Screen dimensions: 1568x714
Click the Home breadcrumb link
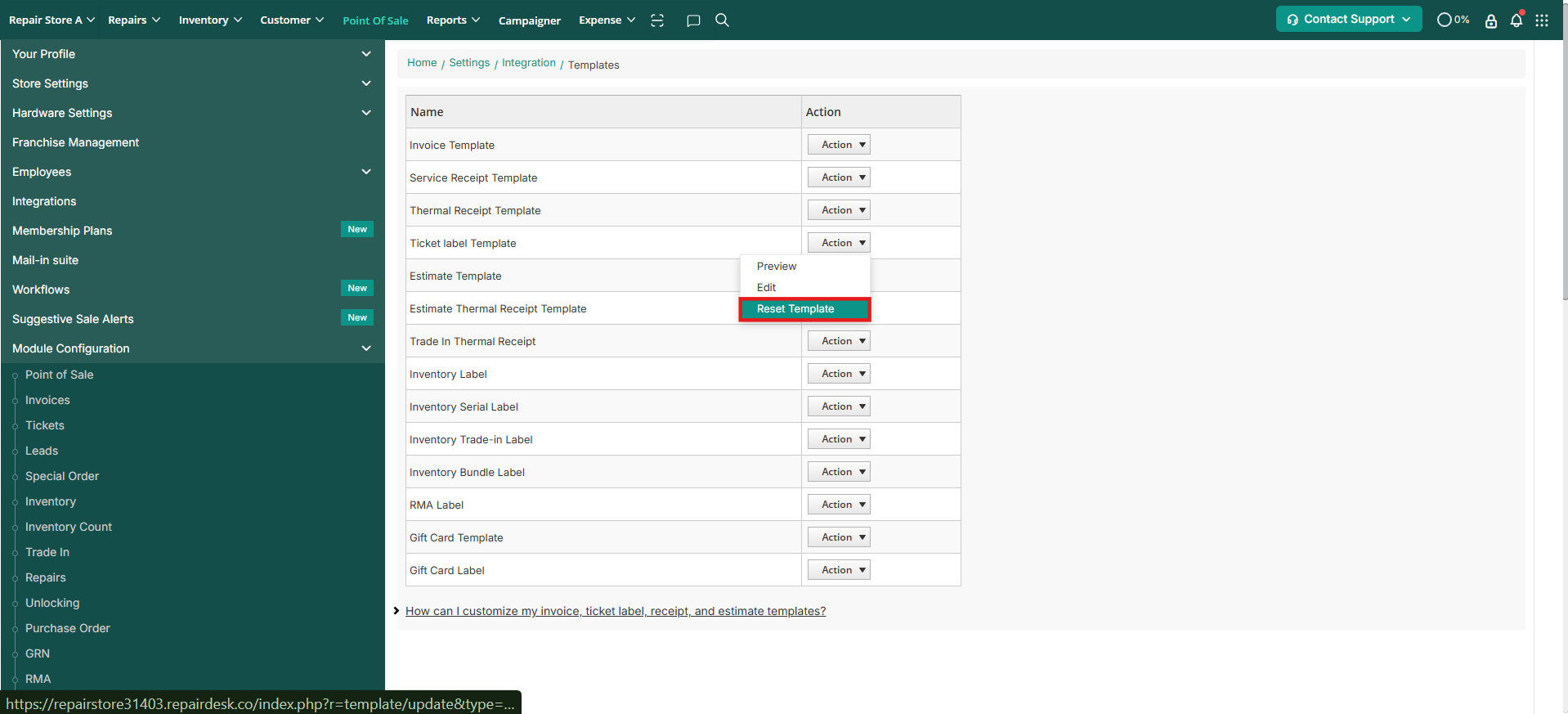point(422,63)
